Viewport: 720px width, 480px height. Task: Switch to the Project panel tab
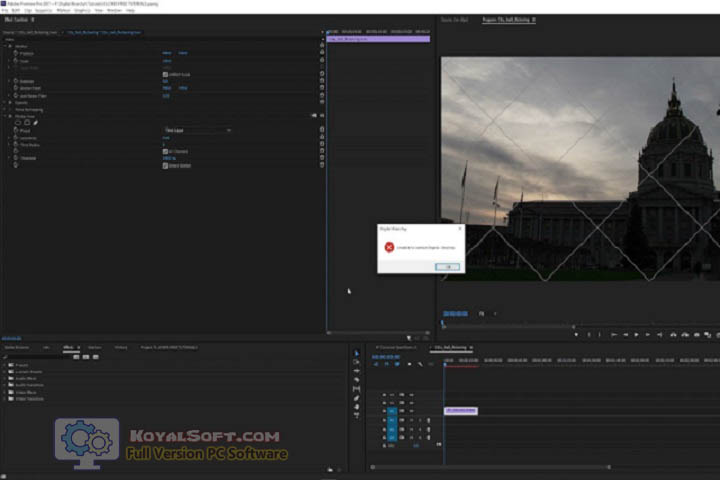pos(169,347)
